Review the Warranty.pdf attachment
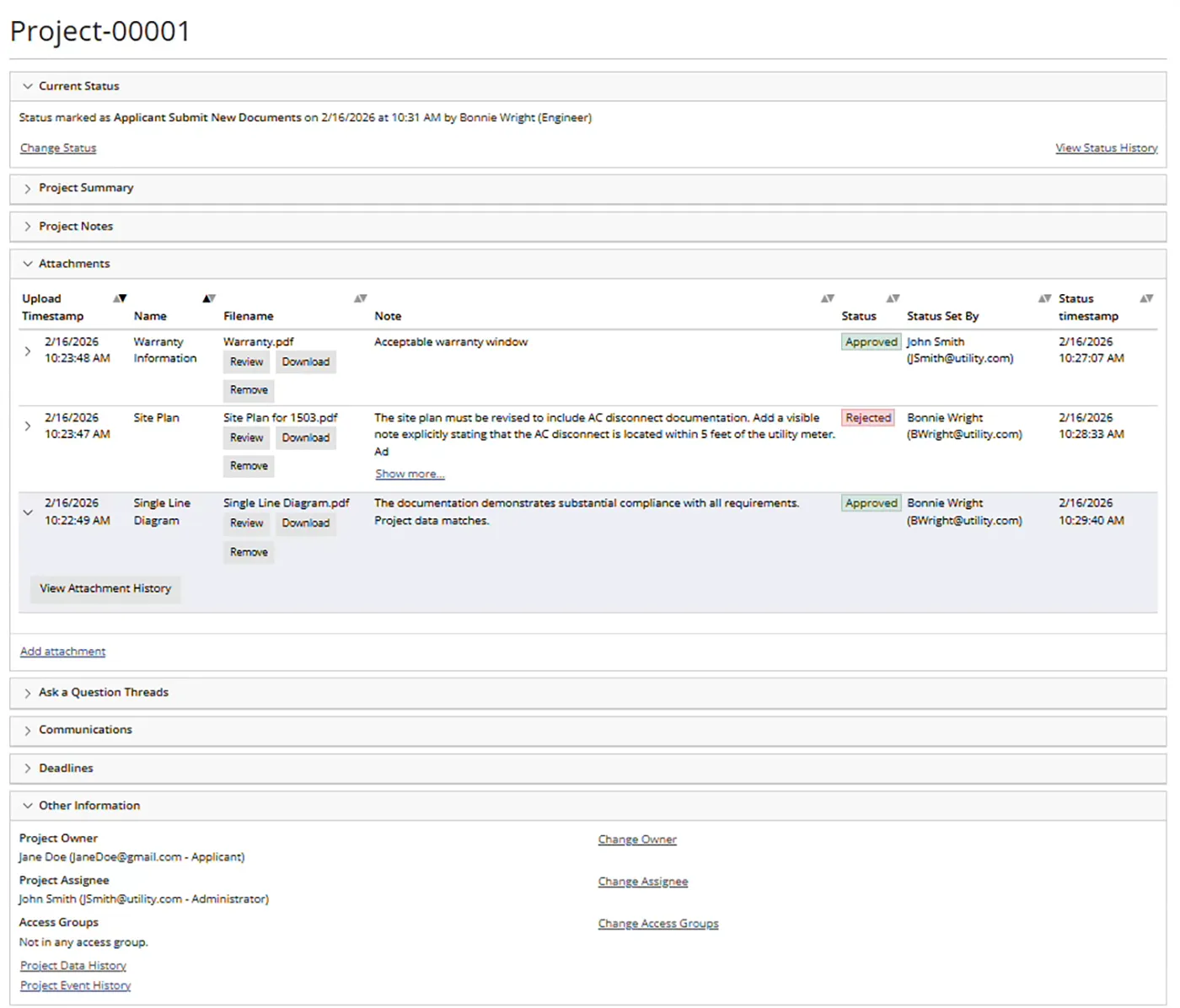This screenshot has height=1008, width=1180. click(x=246, y=362)
